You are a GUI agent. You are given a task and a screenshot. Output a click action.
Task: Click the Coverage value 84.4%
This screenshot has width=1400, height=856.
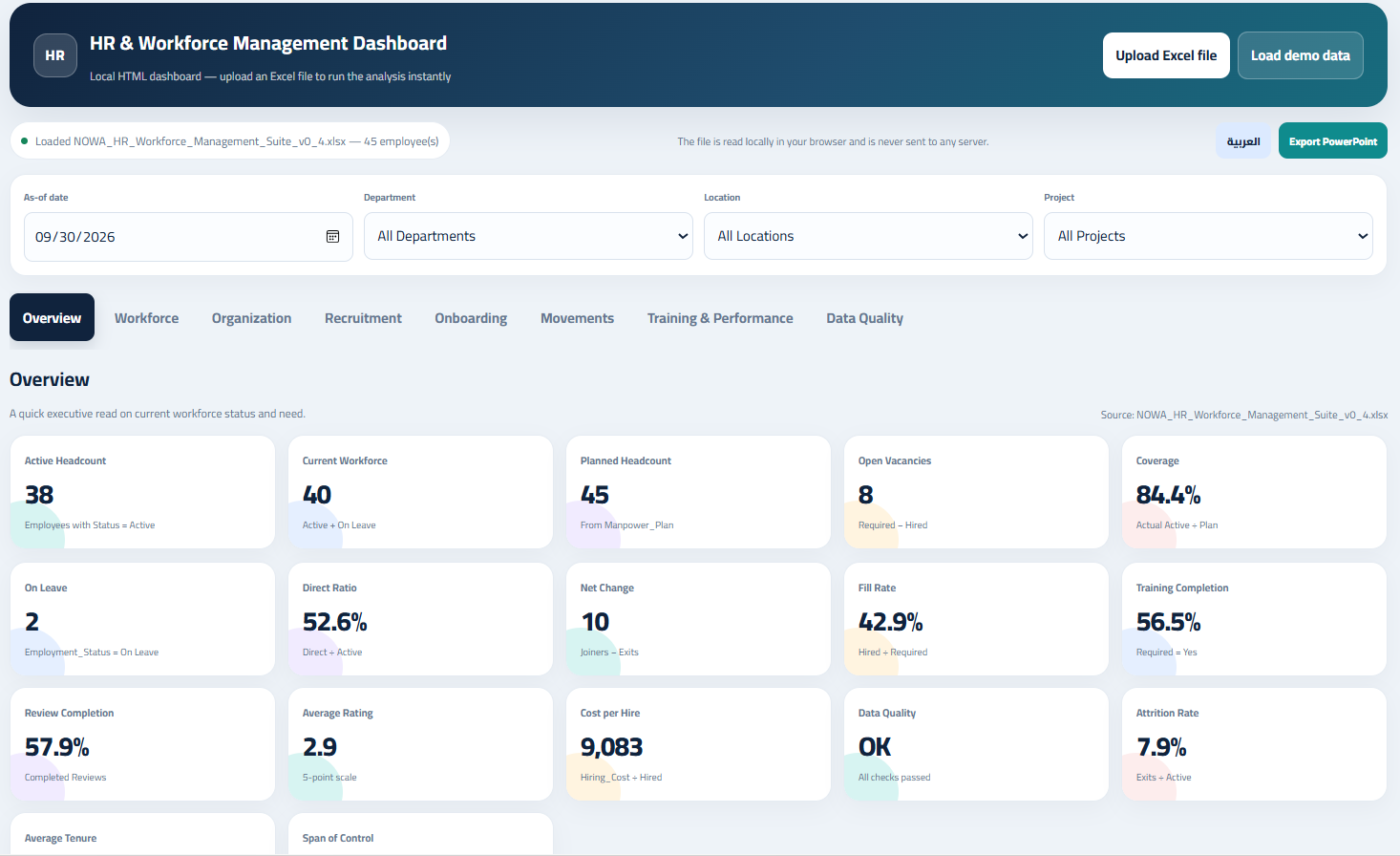point(1168,495)
